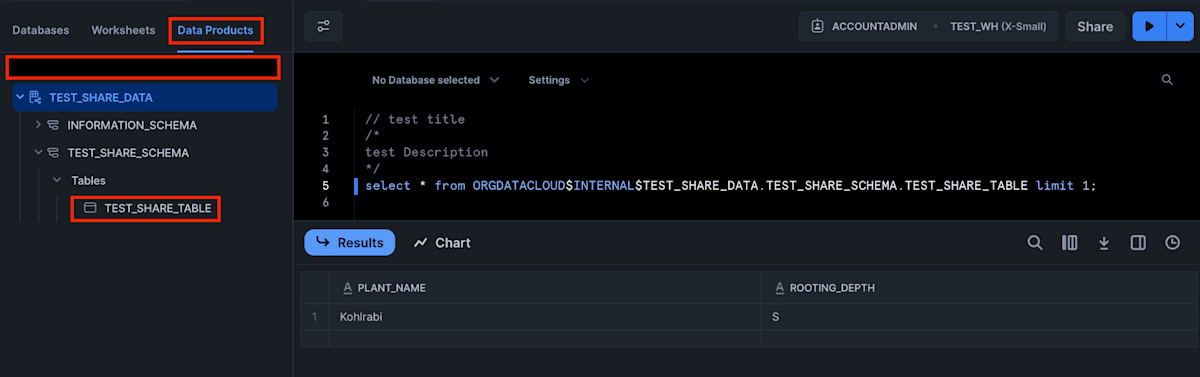The width and height of the screenshot is (1200, 377).
Task: Collapse the TEST_SHARE_DATA tree node
Action: pos(20,97)
